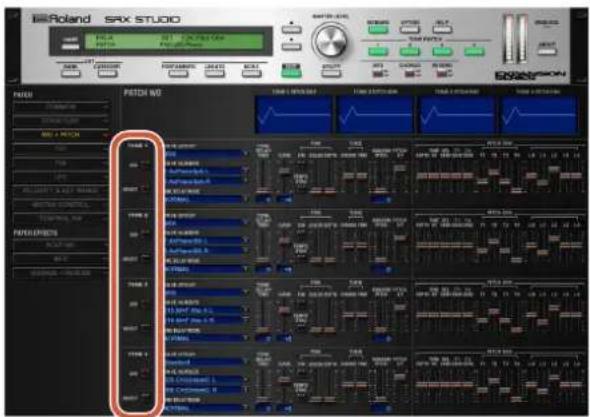Open Tone 1 NORMAL mode dropdown
The image size is (590, 417).
[207, 199]
